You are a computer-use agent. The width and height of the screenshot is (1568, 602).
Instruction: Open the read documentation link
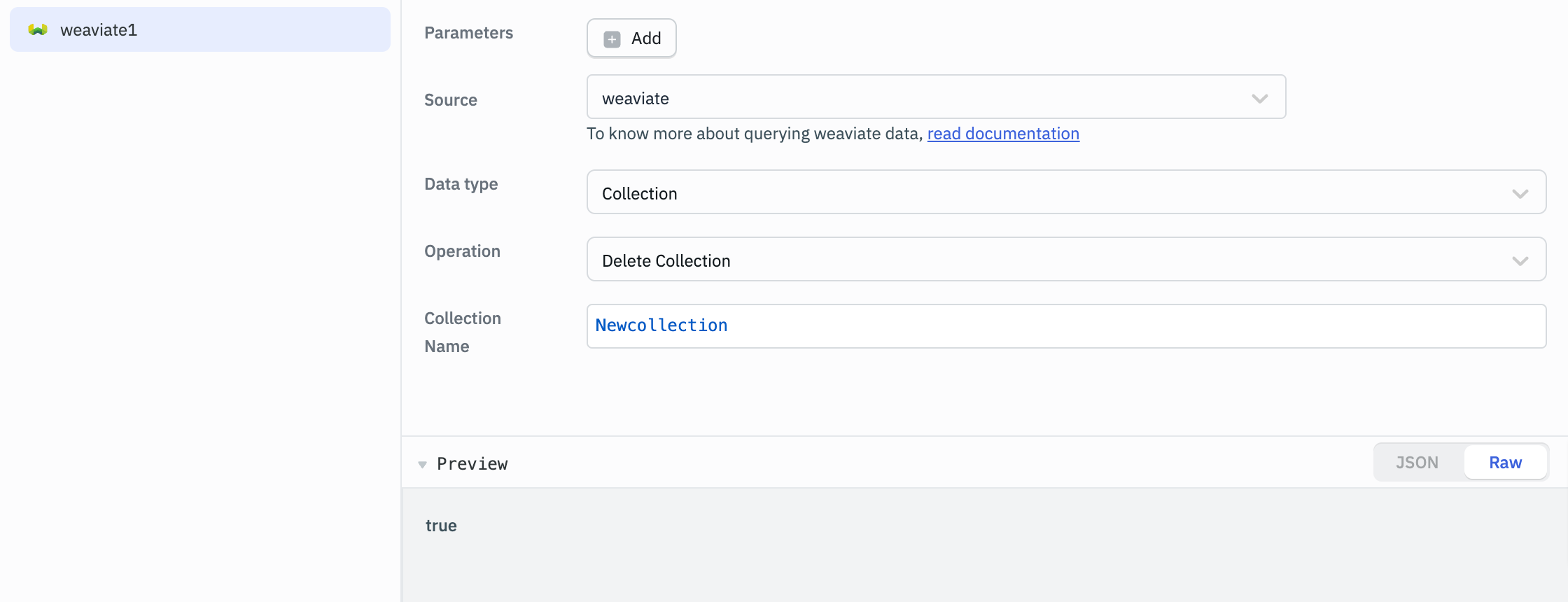tap(1003, 134)
